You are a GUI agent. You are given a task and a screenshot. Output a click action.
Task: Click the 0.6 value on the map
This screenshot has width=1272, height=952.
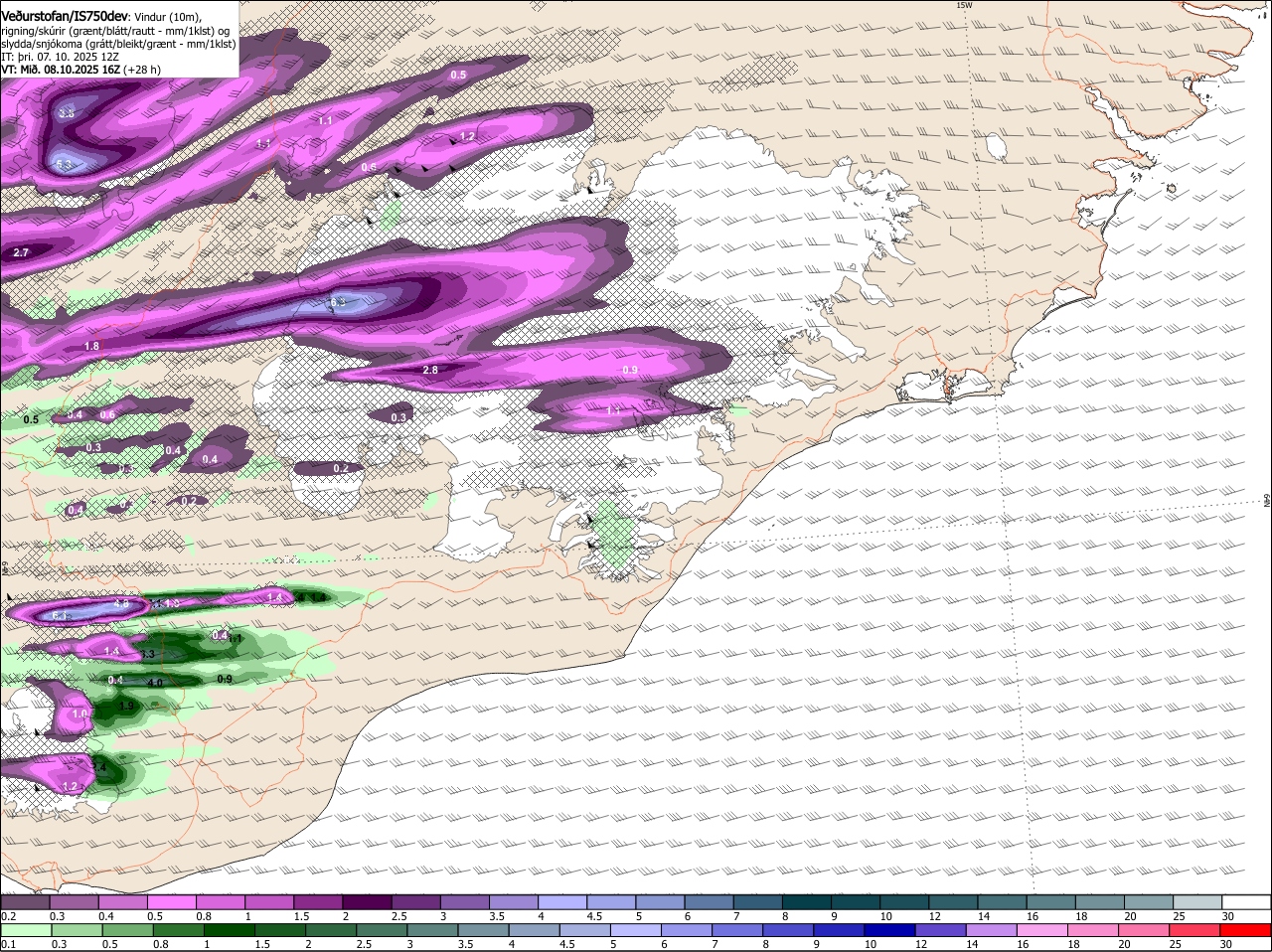pos(107,415)
